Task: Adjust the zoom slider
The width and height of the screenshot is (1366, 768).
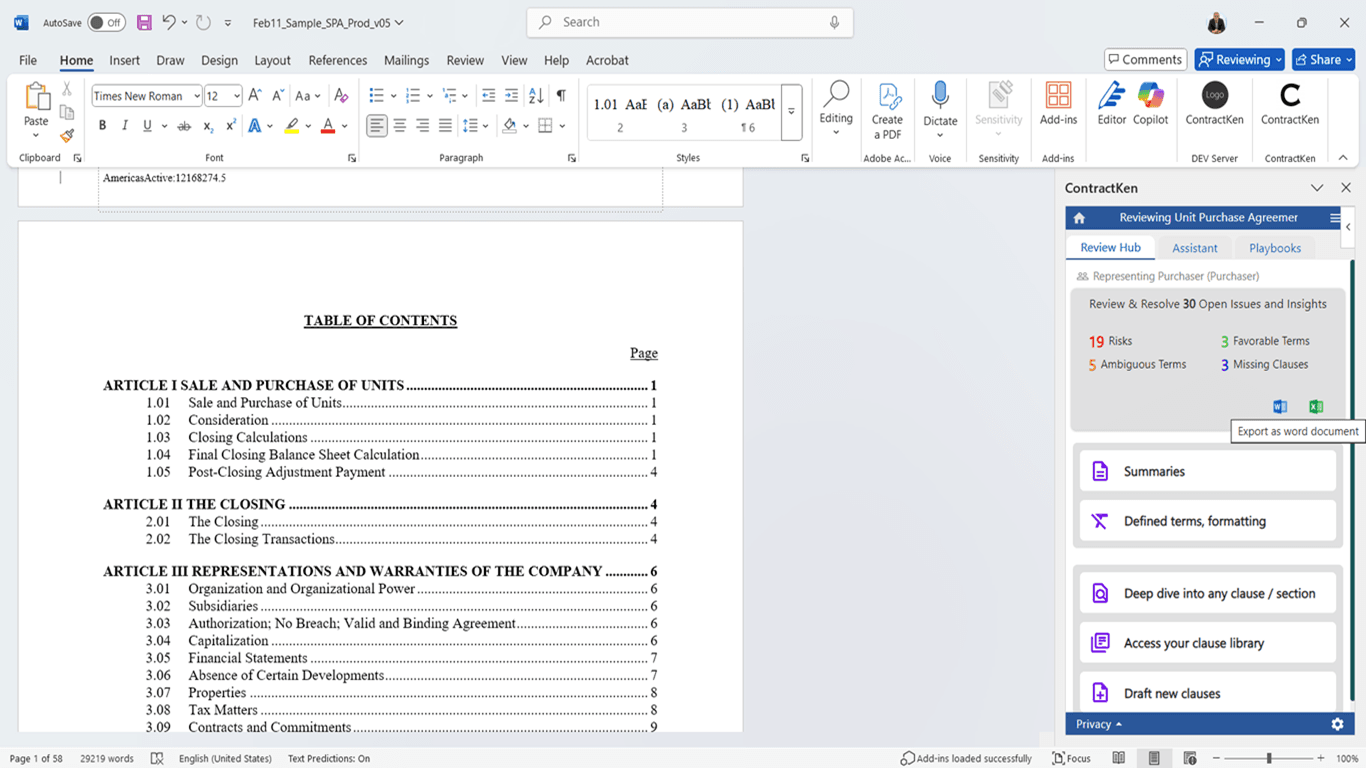Action: pos(1269,758)
